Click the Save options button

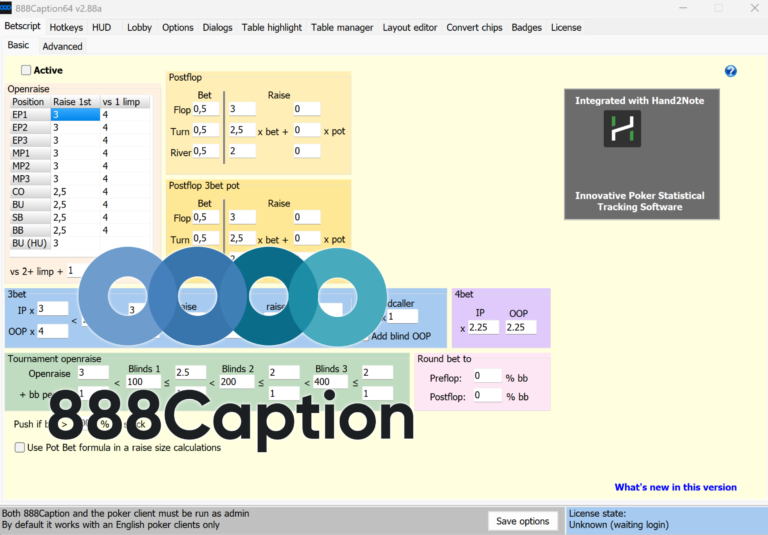pyautogui.click(x=523, y=521)
